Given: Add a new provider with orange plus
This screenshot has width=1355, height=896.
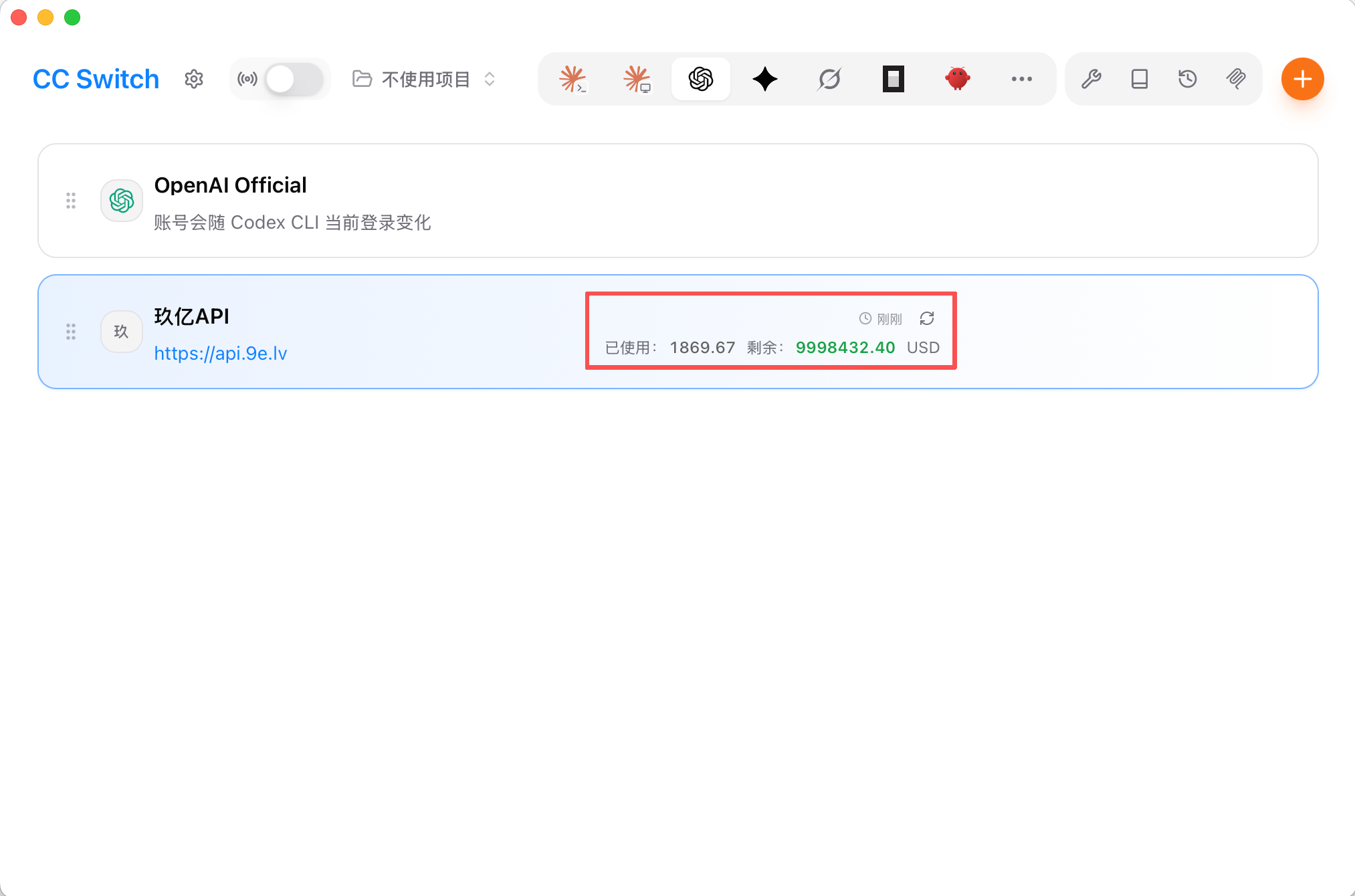Looking at the screenshot, I should click(1302, 79).
